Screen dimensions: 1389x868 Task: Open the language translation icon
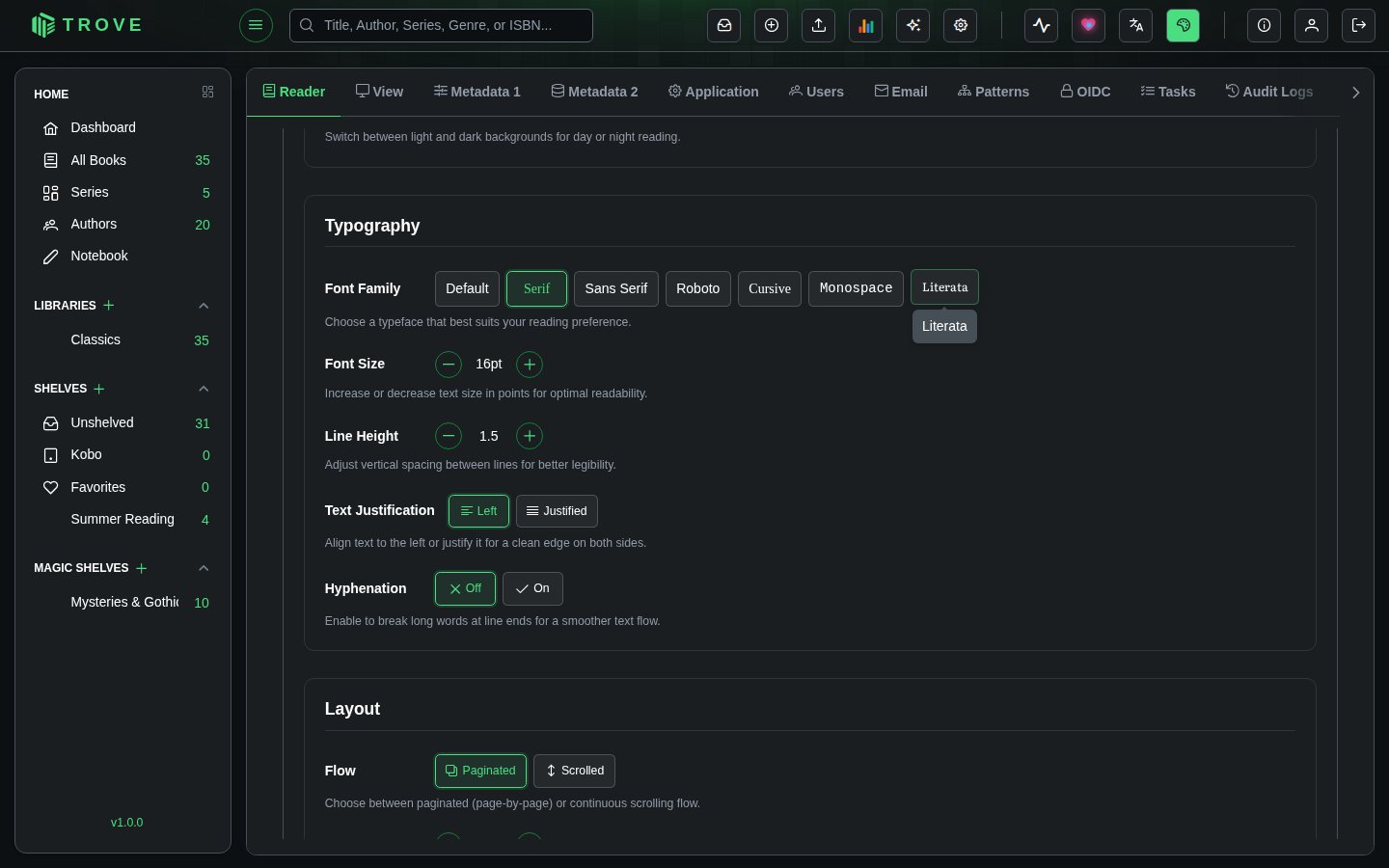pos(1136,25)
